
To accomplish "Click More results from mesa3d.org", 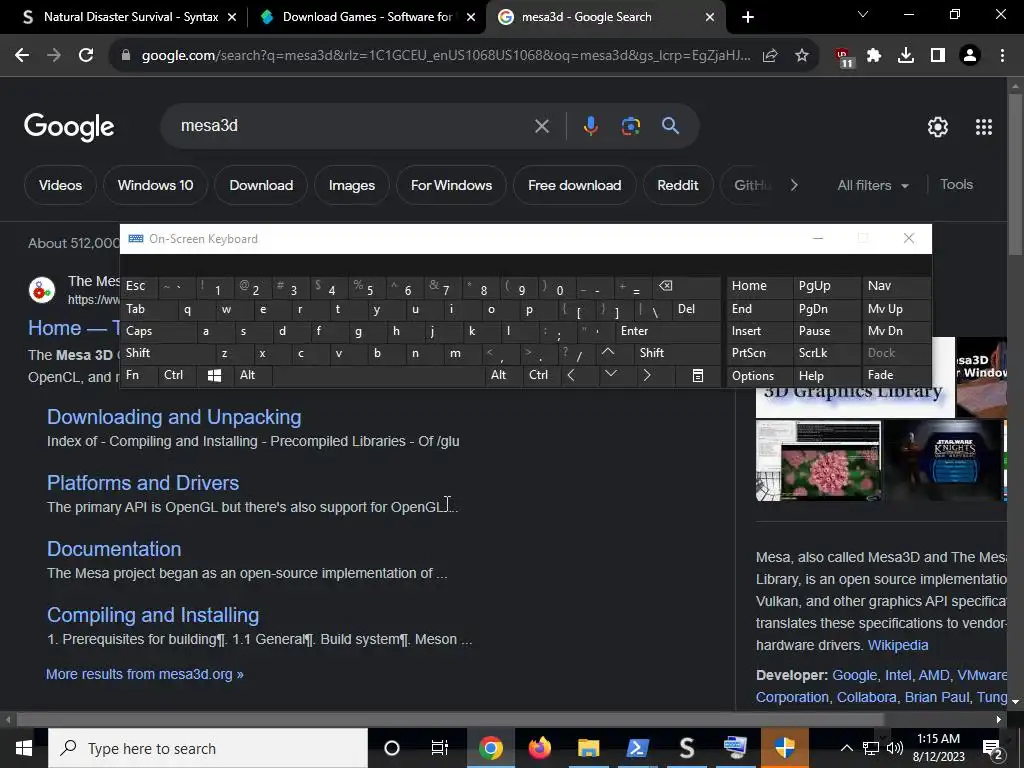I will tap(144, 675).
